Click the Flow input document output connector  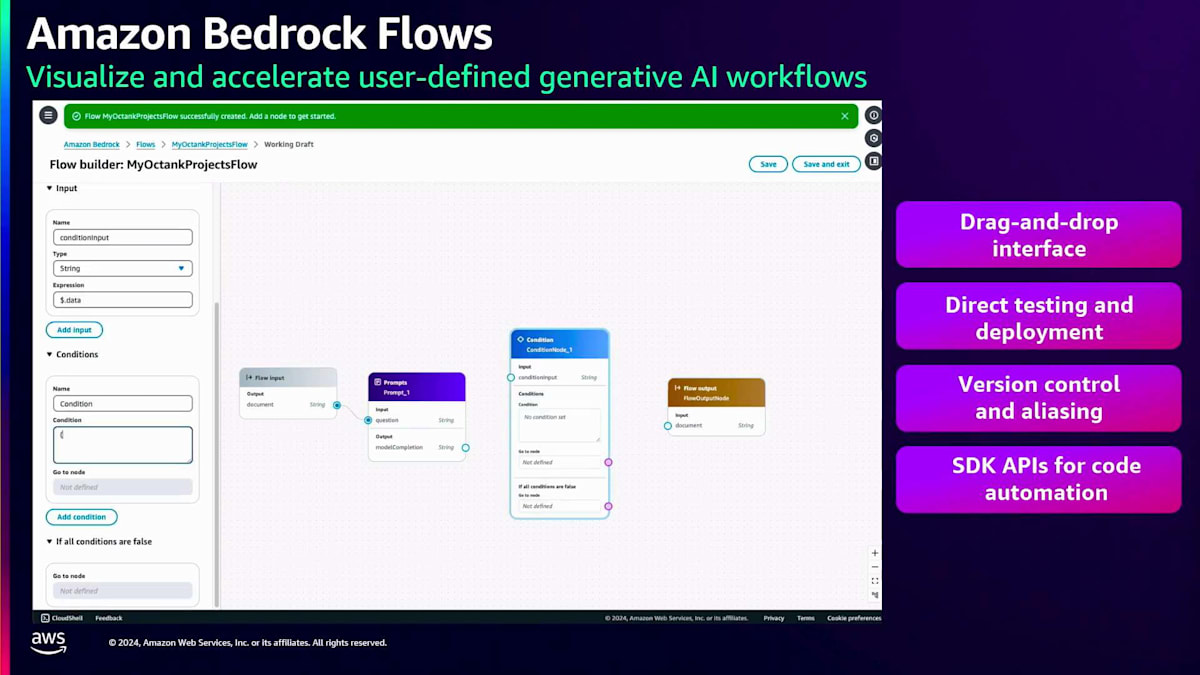tap(337, 405)
